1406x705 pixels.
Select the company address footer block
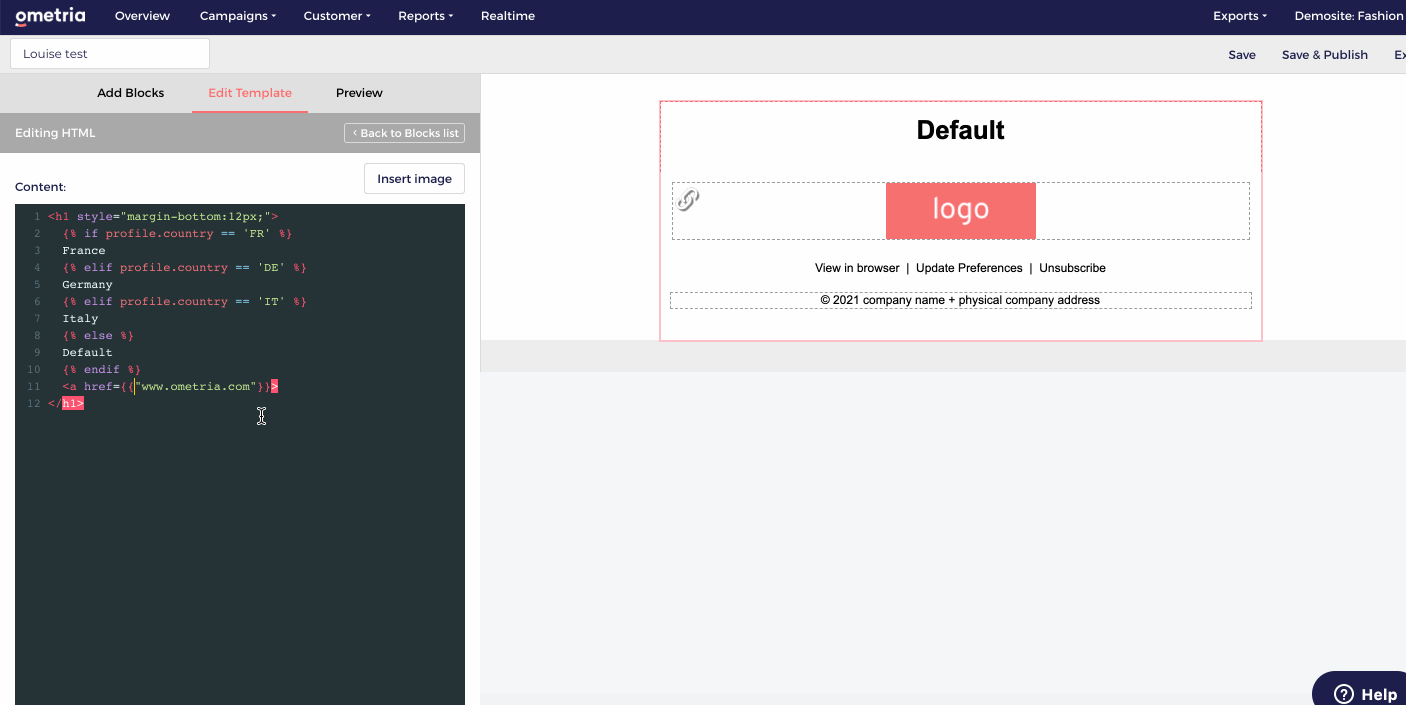click(x=960, y=300)
